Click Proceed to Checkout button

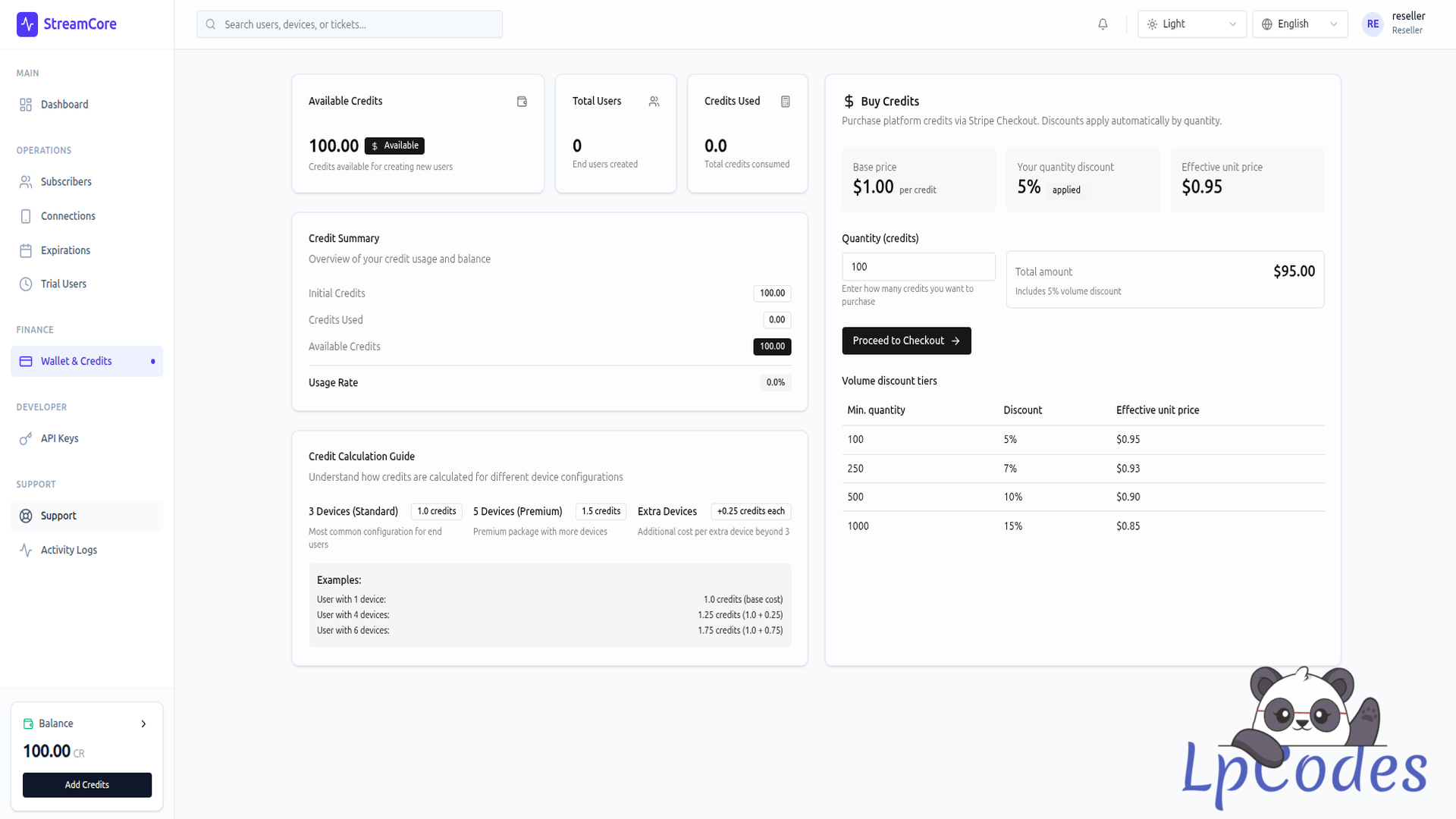(906, 341)
